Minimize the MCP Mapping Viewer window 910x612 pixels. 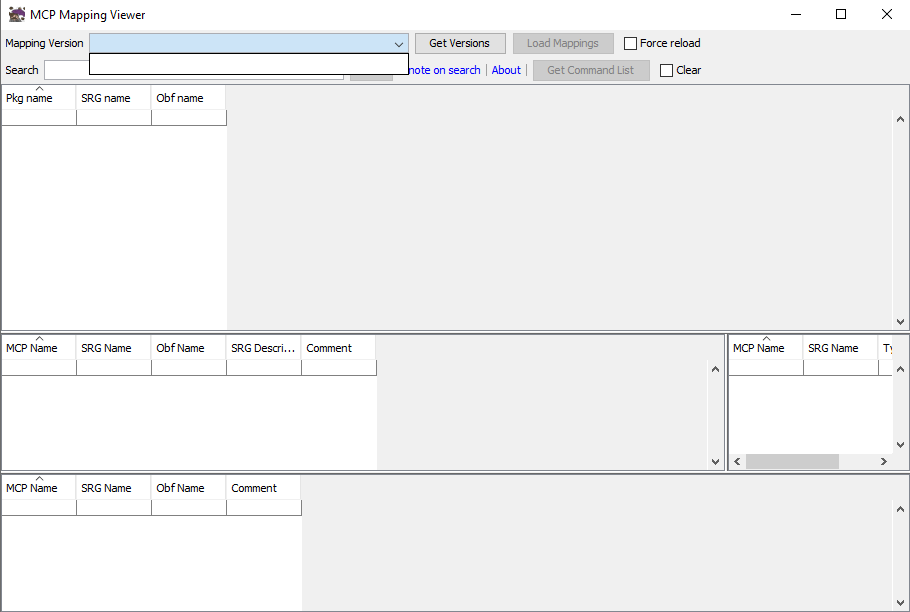point(796,15)
